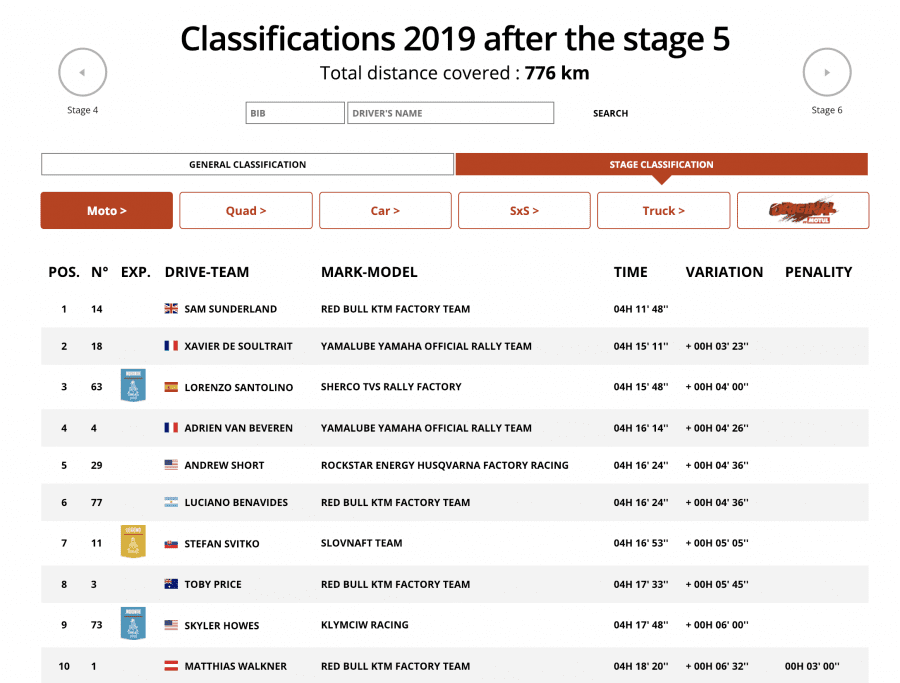Screen dimensions: 900x683
Task: Open the SxS category results
Action: point(524,211)
